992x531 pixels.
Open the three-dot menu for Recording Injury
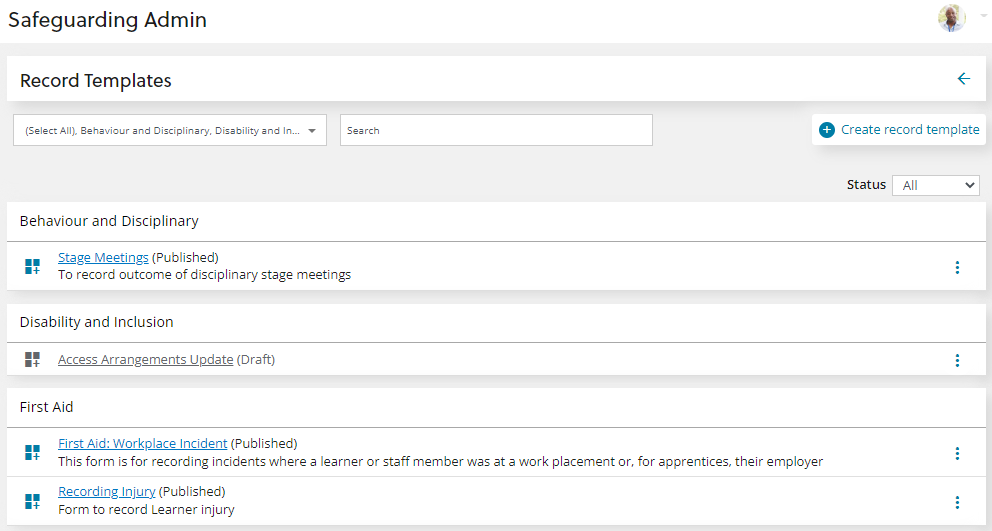[957, 502]
